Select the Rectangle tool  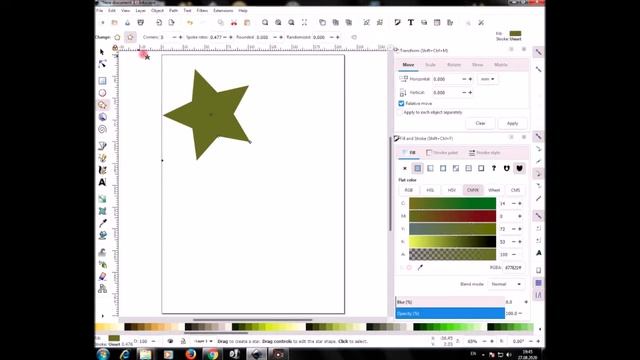[x=102, y=81]
